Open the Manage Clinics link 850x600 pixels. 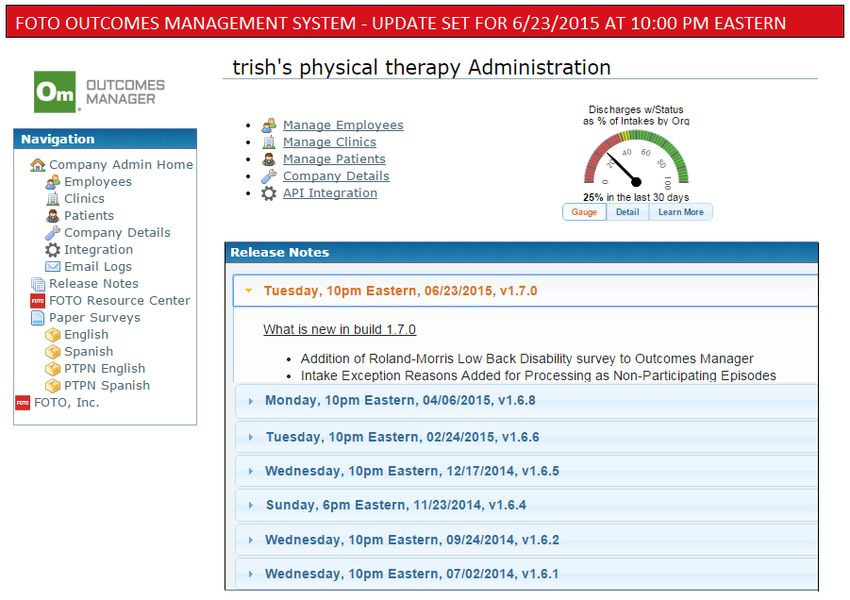tap(330, 142)
